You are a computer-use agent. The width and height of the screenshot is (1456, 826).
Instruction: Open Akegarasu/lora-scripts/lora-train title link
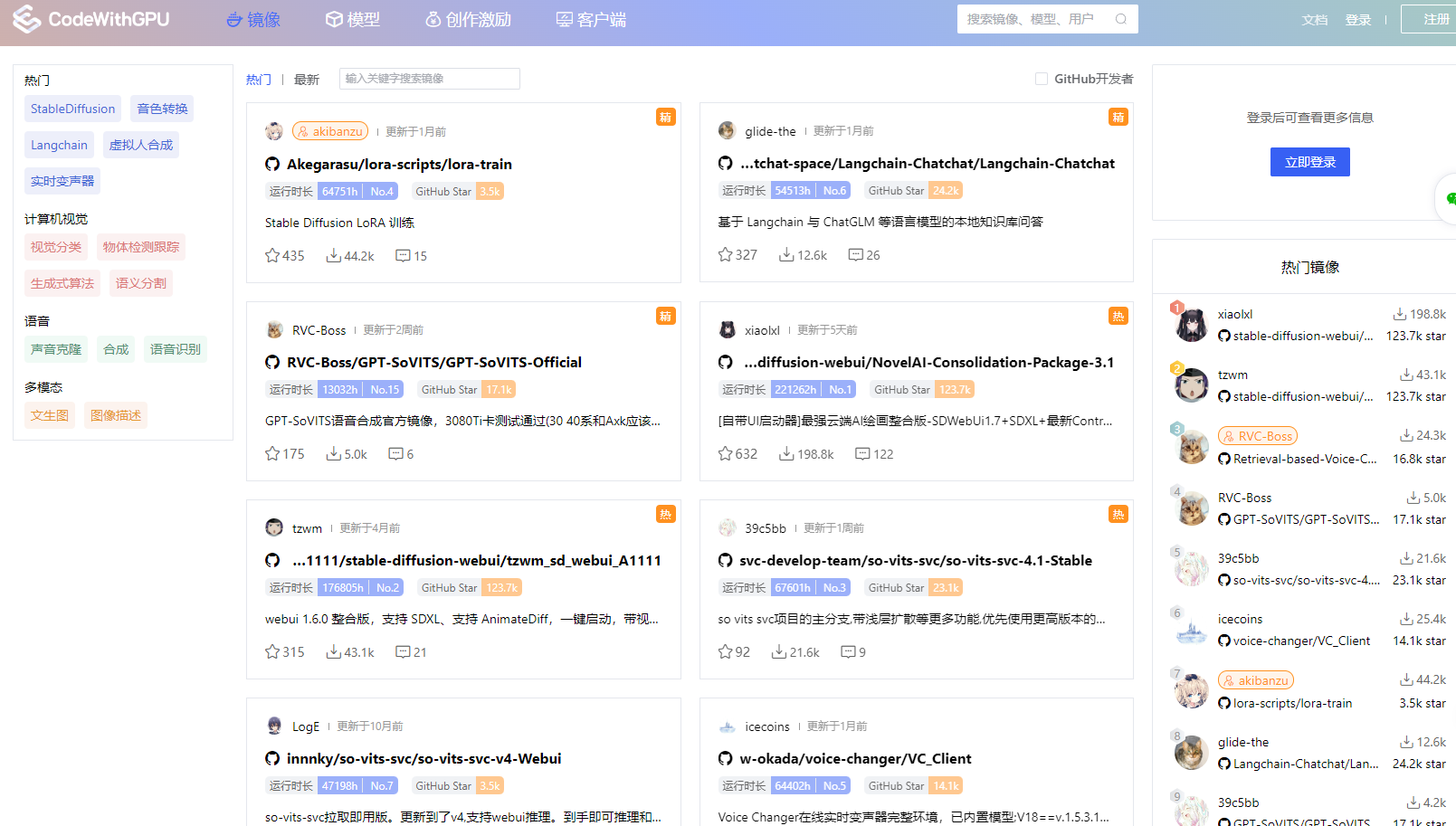tap(399, 165)
